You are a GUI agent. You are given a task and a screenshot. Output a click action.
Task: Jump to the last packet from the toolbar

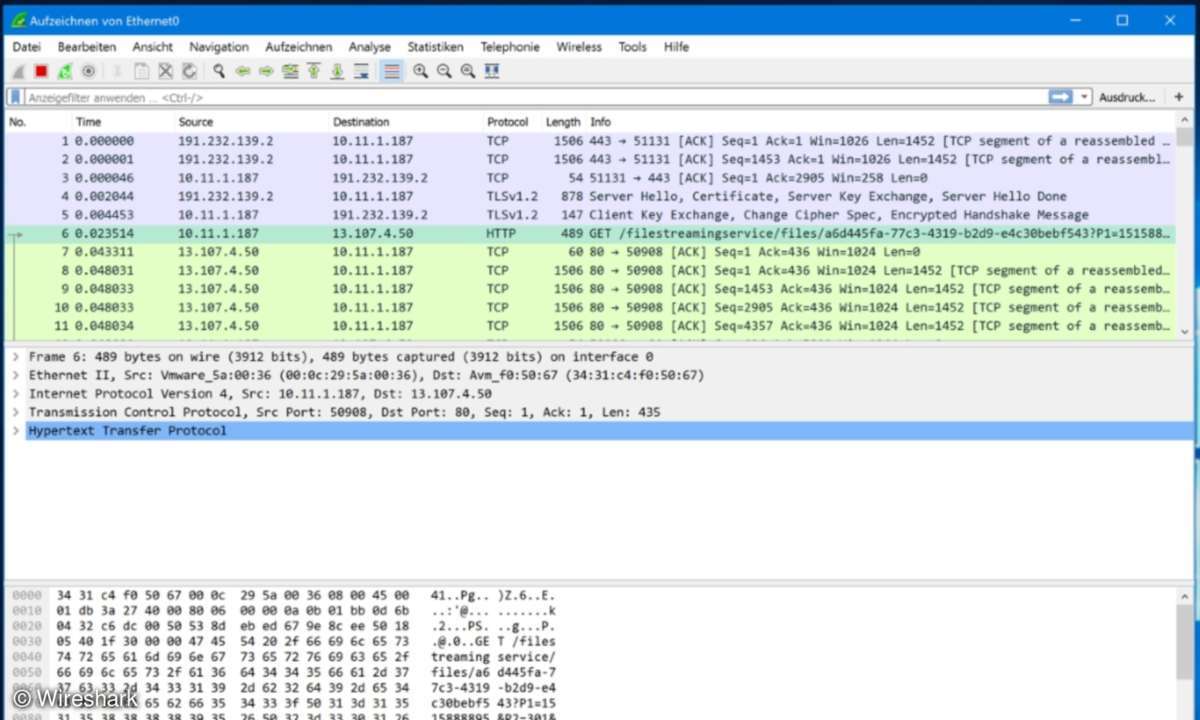coord(338,71)
